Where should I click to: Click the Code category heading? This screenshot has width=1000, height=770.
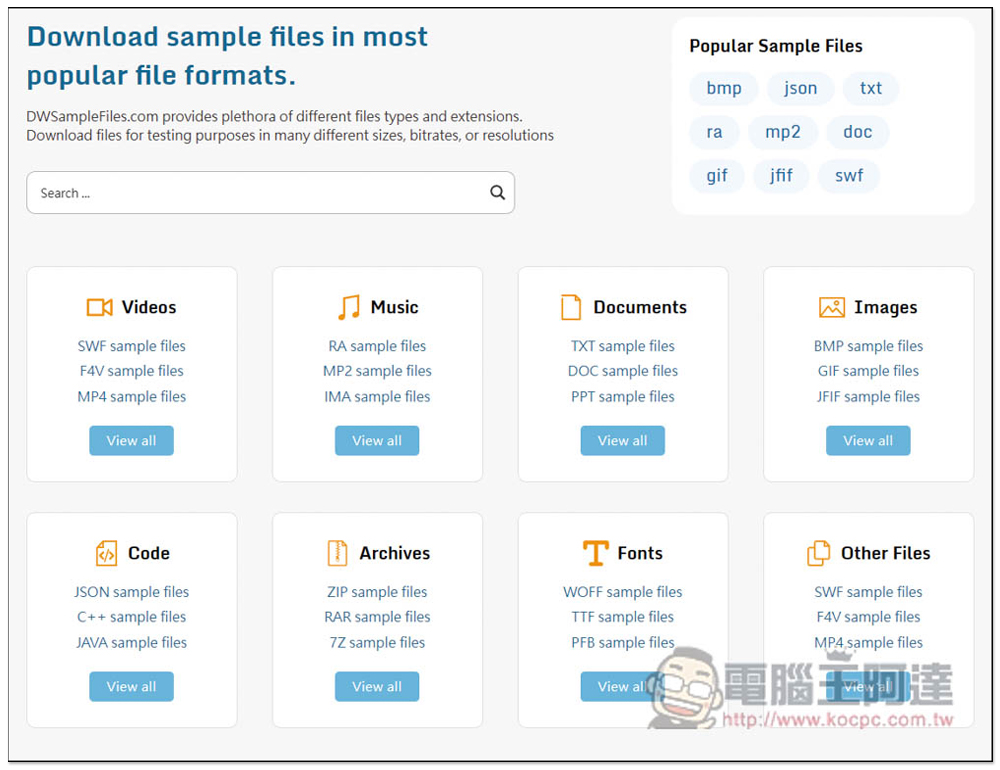[x=149, y=553]
